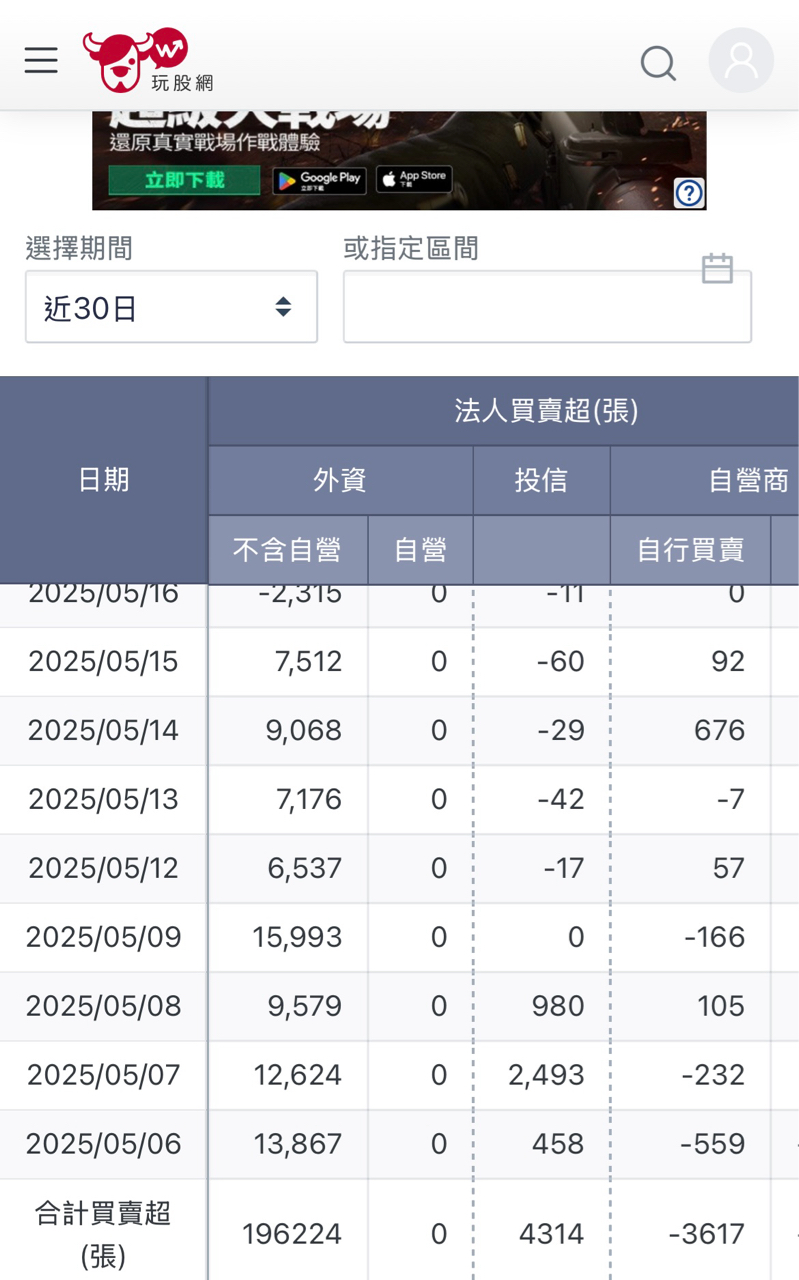Select the 2025/05/13 date cell
799x1280 pixels.
coord(103,800)
